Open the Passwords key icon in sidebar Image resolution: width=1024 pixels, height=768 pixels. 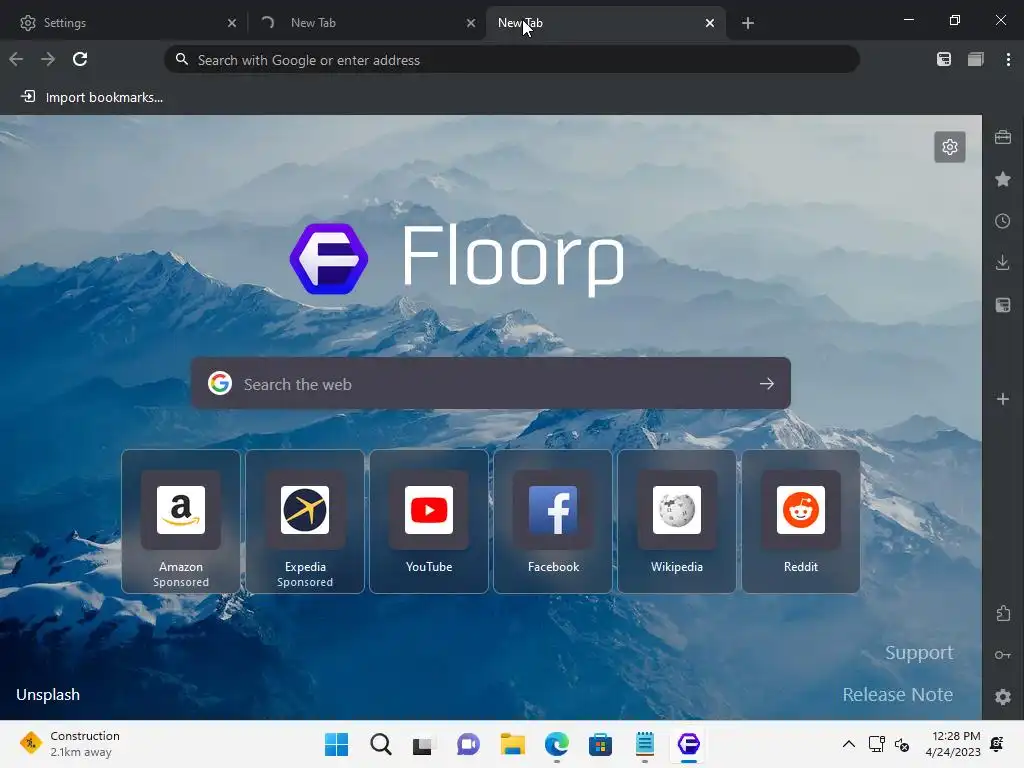[1003, 655]
